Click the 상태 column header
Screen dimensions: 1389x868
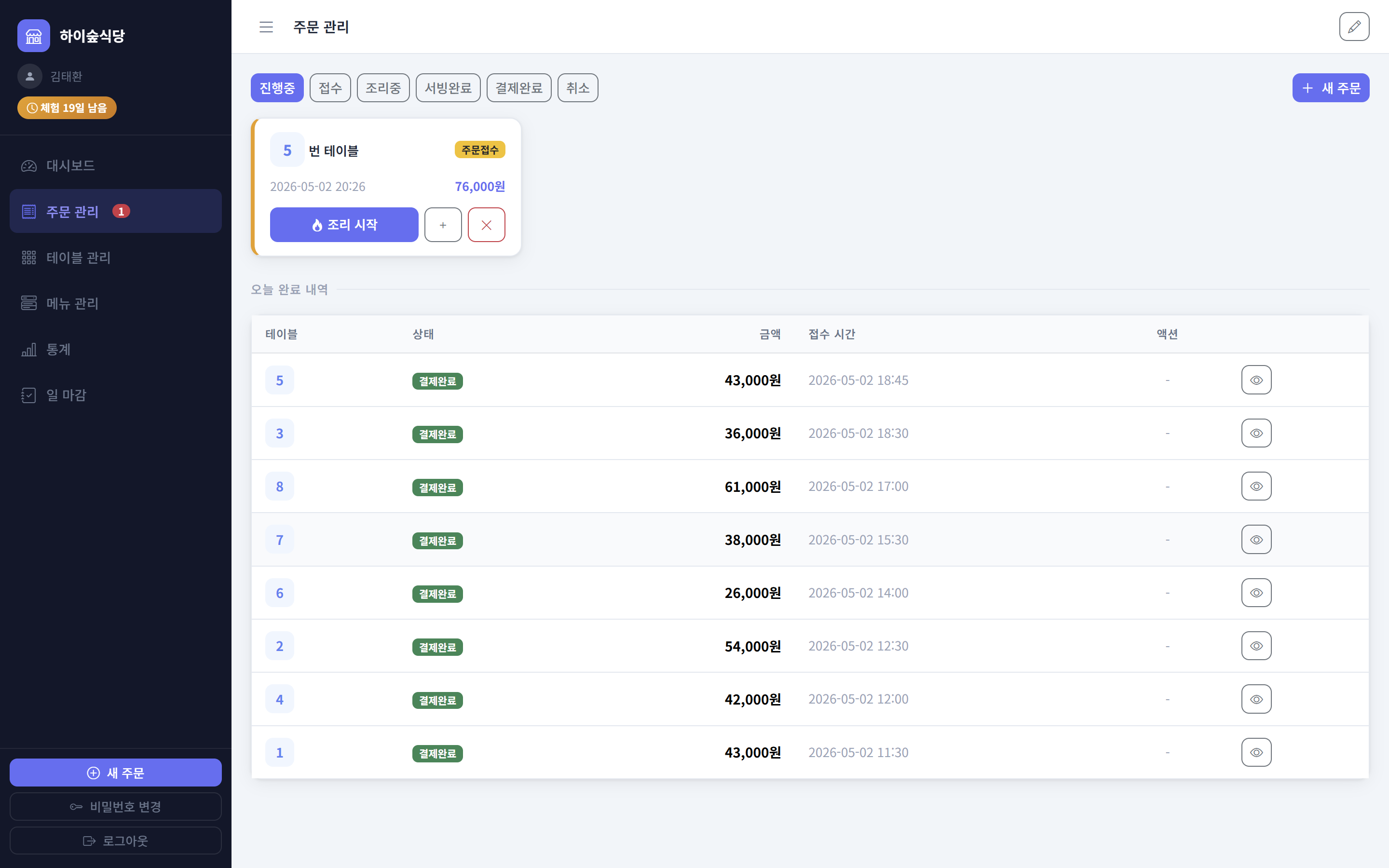[423, 334]
